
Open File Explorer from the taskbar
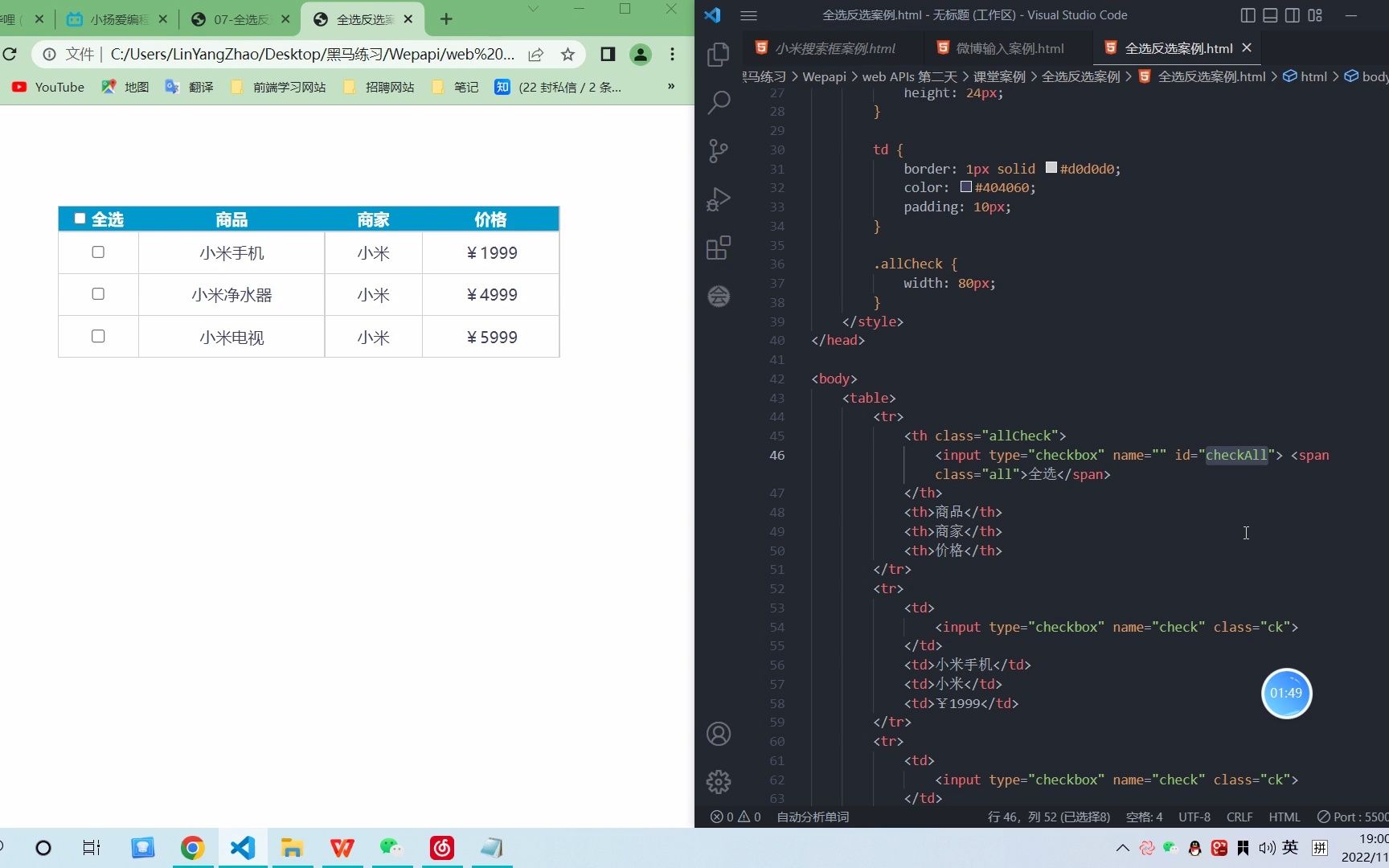pos(292,848)
